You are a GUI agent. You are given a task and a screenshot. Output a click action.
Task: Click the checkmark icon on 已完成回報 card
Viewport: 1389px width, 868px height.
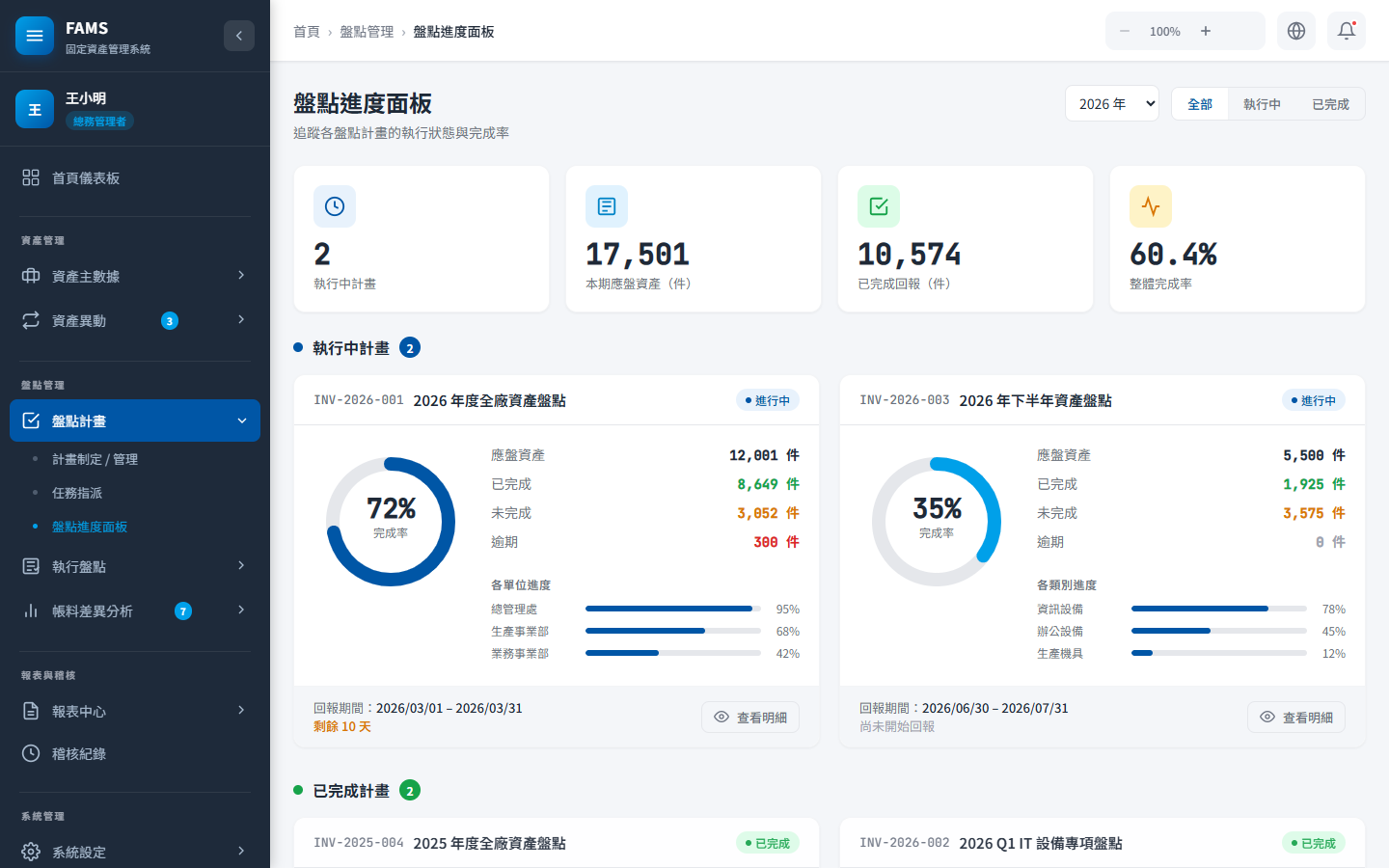(879, 206)
